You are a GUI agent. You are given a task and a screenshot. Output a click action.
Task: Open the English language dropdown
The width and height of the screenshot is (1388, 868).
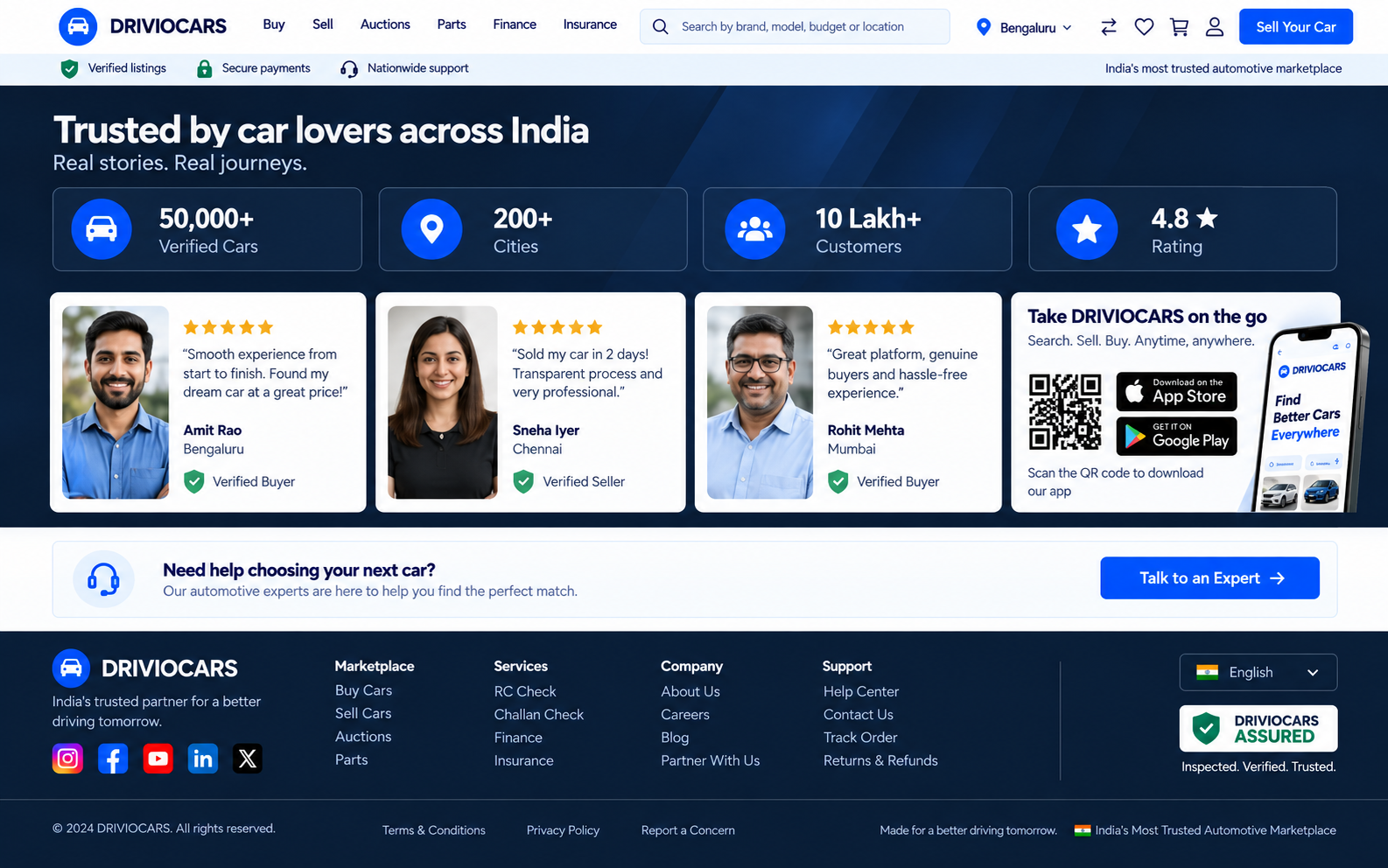click(1258, 672)
